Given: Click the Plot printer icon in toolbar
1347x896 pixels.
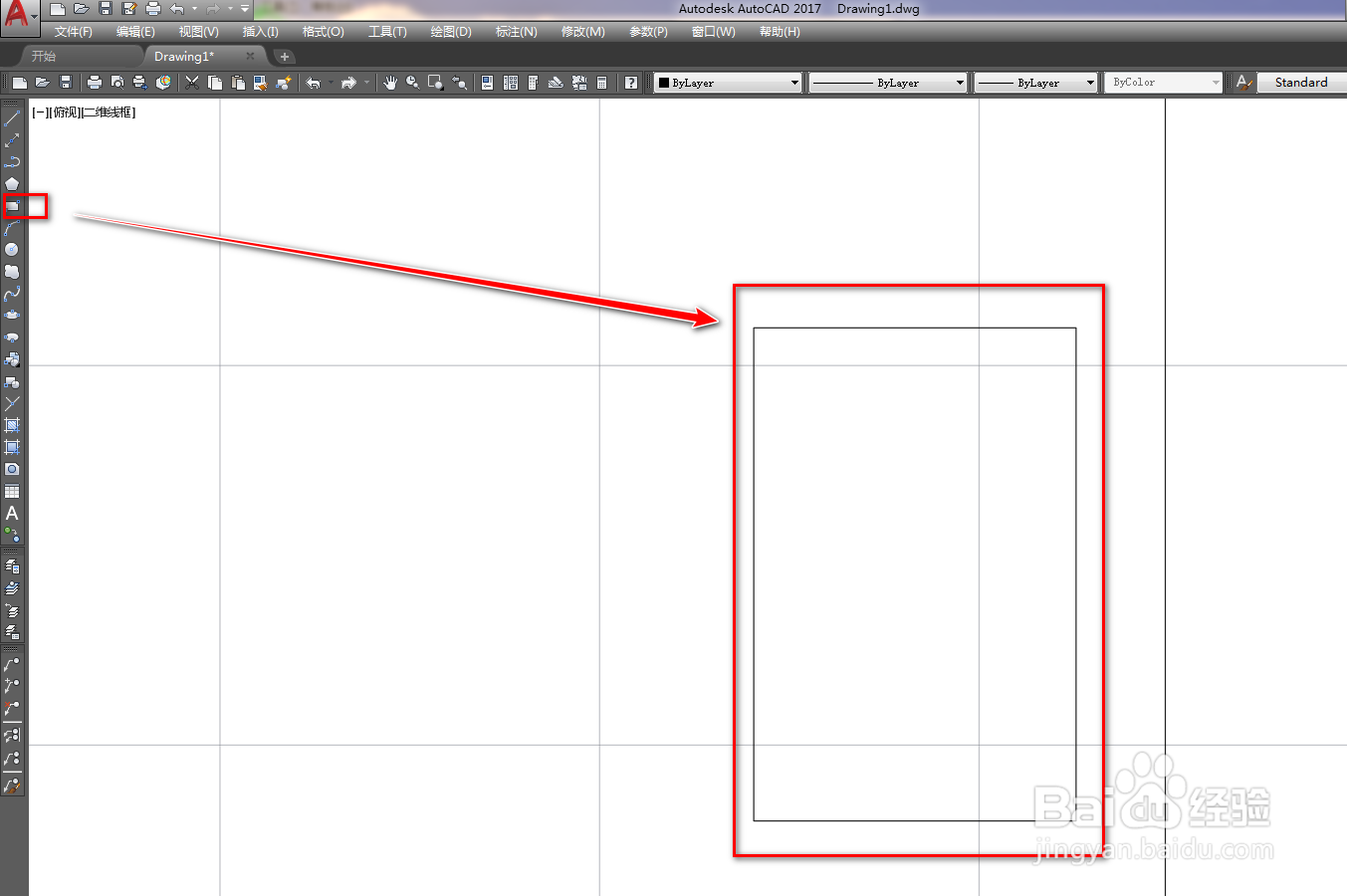Looking at the screenshot, I should click(95, 83).
